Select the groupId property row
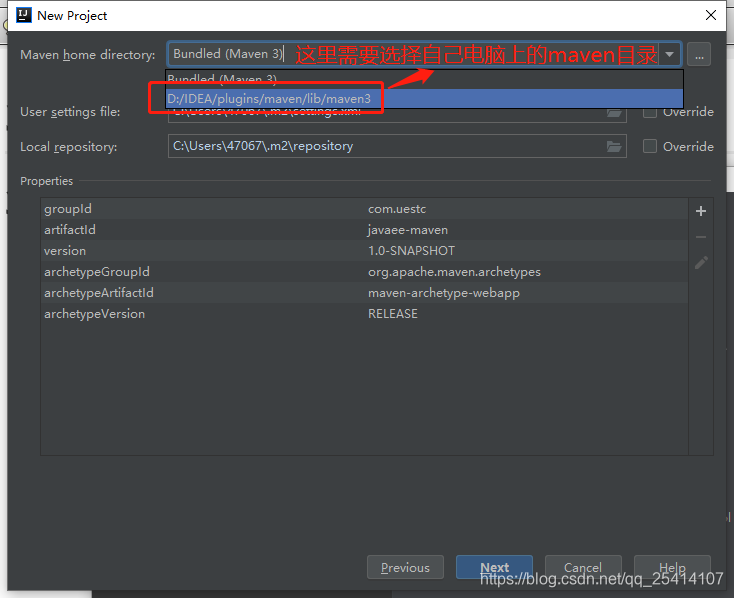The image size is (734, 598). (x=364, y=209)
